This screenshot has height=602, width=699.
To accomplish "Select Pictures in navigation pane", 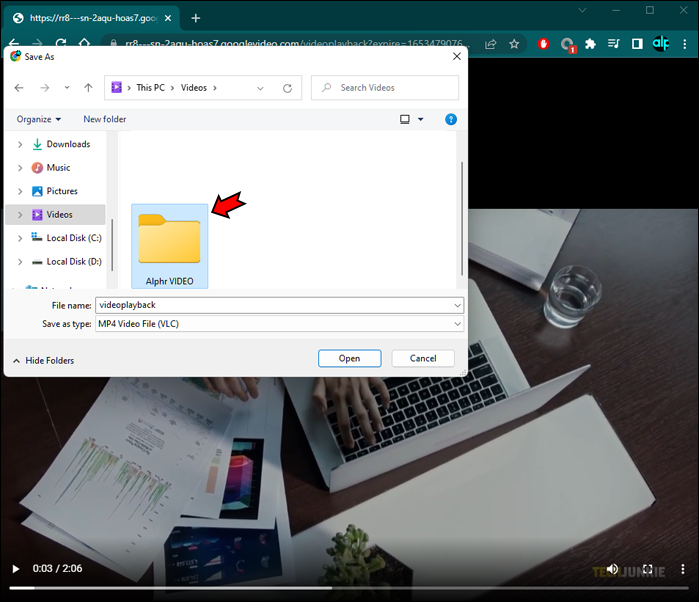I will click(x=62, y=191).
